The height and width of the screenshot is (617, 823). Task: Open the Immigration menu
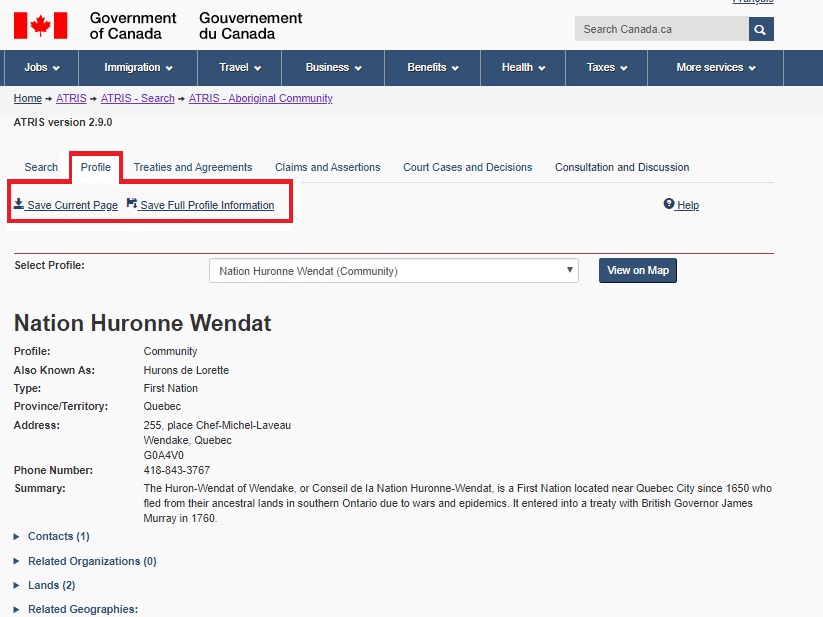(138, 68)
